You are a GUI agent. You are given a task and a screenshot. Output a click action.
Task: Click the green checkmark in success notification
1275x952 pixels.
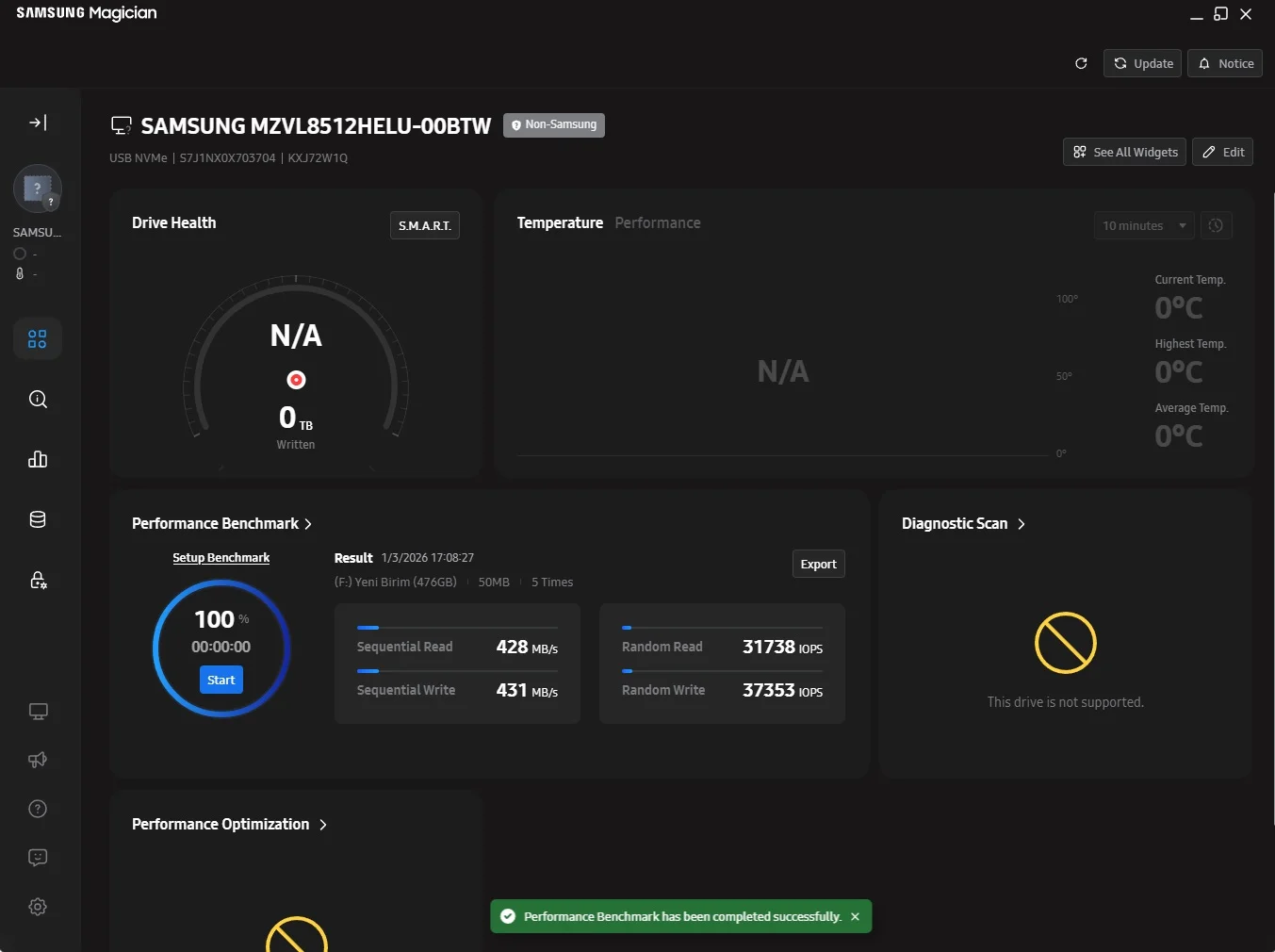pyautogui.click(x=508, y=916)
